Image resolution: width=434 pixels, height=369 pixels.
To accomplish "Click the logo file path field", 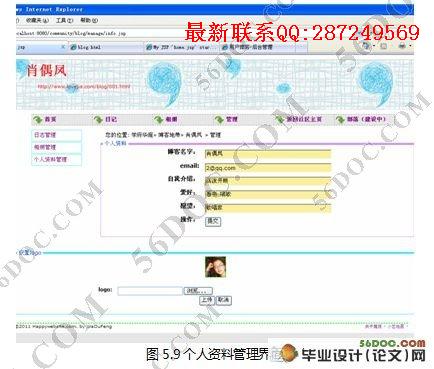I will pyautogui.click(x=150, y=291).
